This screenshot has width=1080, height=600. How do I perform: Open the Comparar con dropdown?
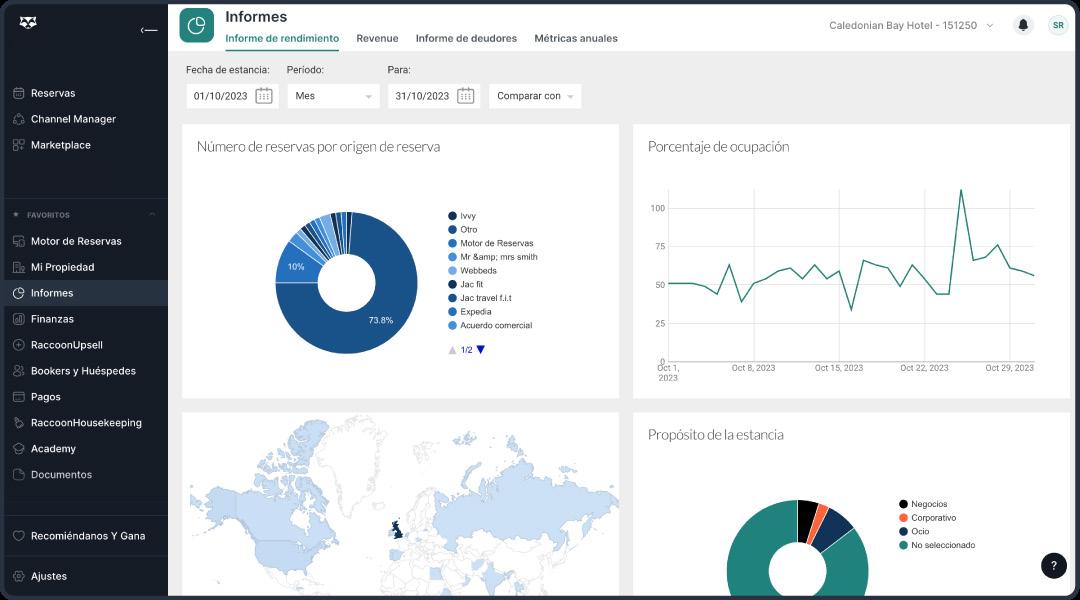point(535,96)
